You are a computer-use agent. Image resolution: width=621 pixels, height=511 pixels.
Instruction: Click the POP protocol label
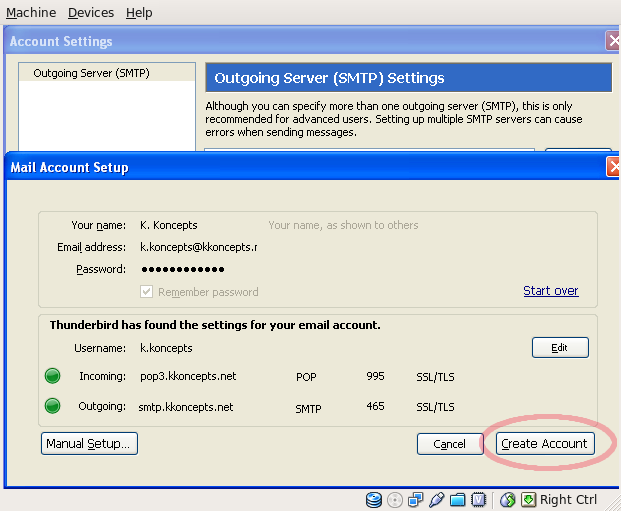pos(306,377)
